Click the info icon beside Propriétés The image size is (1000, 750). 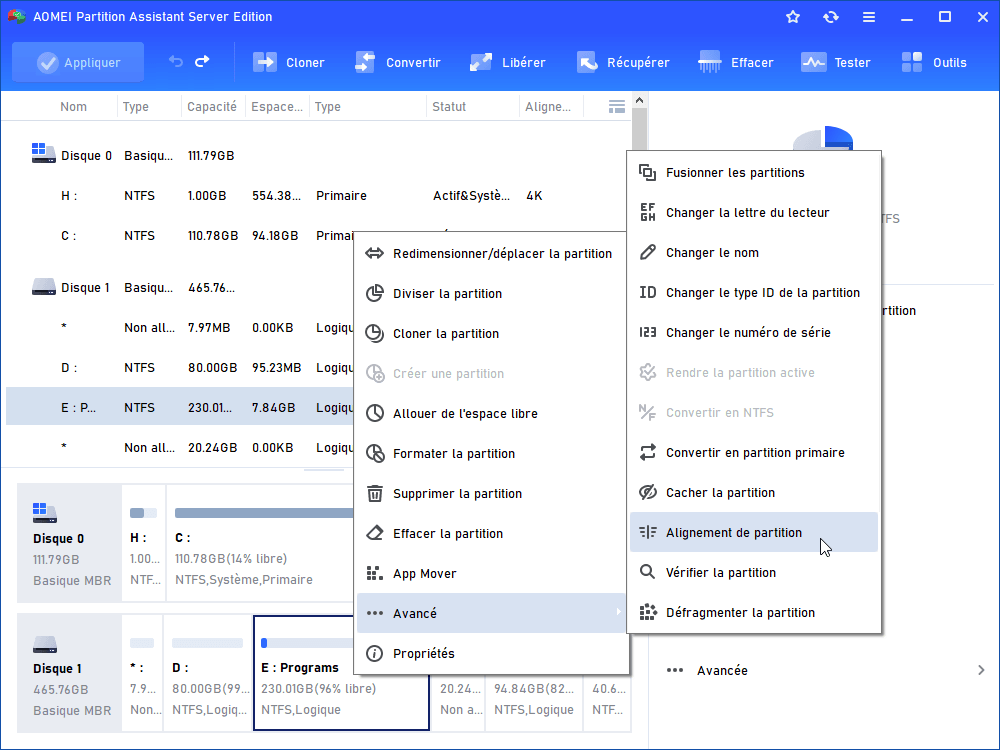(375, 654)
